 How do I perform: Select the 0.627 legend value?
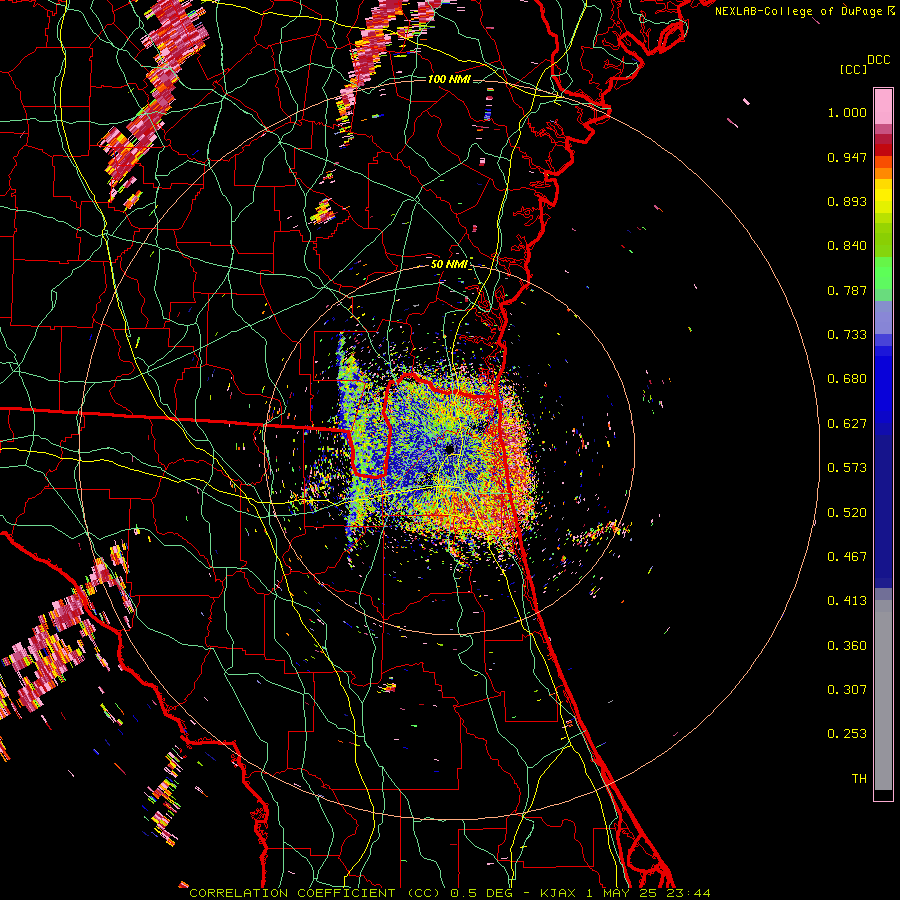pyautogui.click(x=847, y=424)
